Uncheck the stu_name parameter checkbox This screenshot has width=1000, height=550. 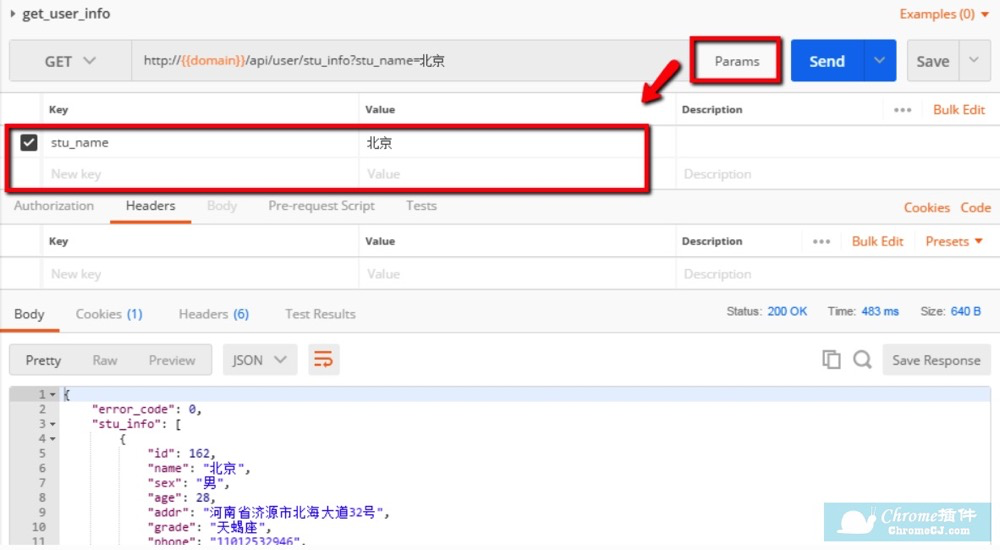coord(29,142)
